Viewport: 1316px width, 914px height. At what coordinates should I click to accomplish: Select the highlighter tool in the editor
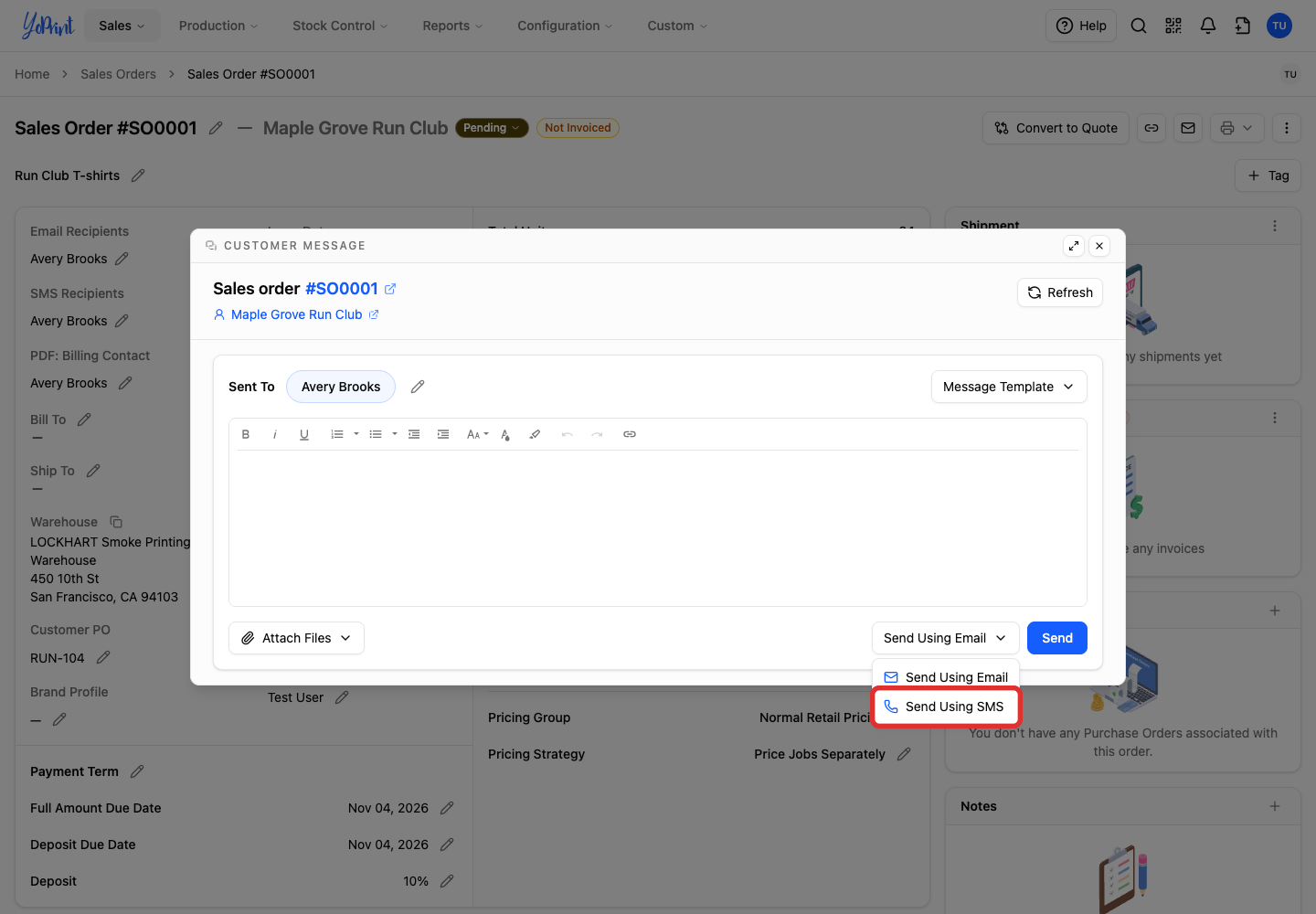coord(535,434)
